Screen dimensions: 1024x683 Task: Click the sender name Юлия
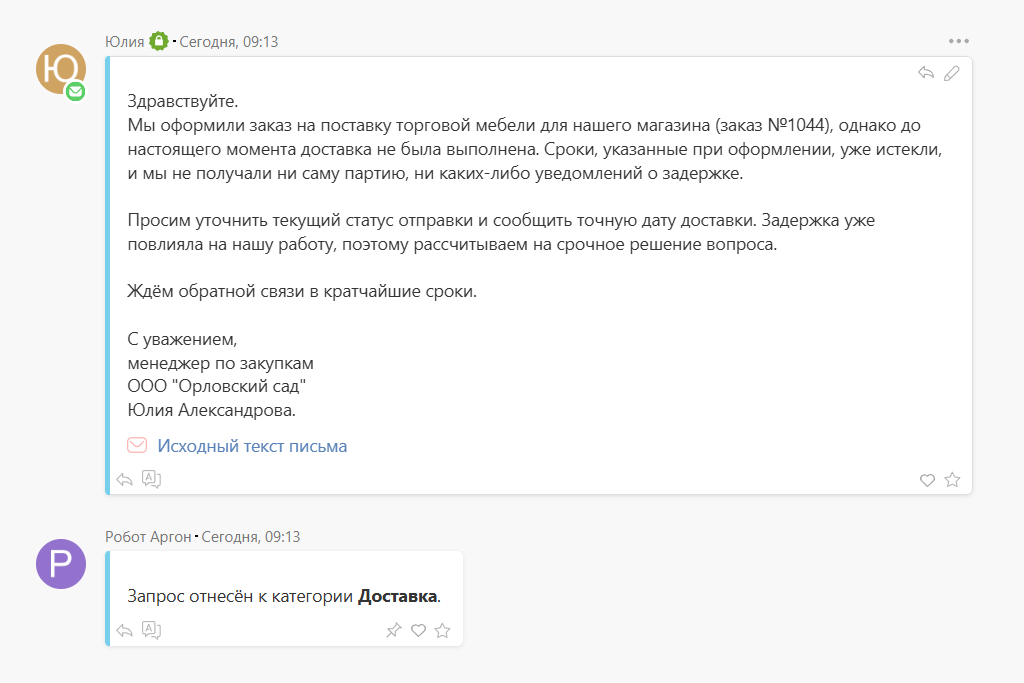(x=124, y=41)
